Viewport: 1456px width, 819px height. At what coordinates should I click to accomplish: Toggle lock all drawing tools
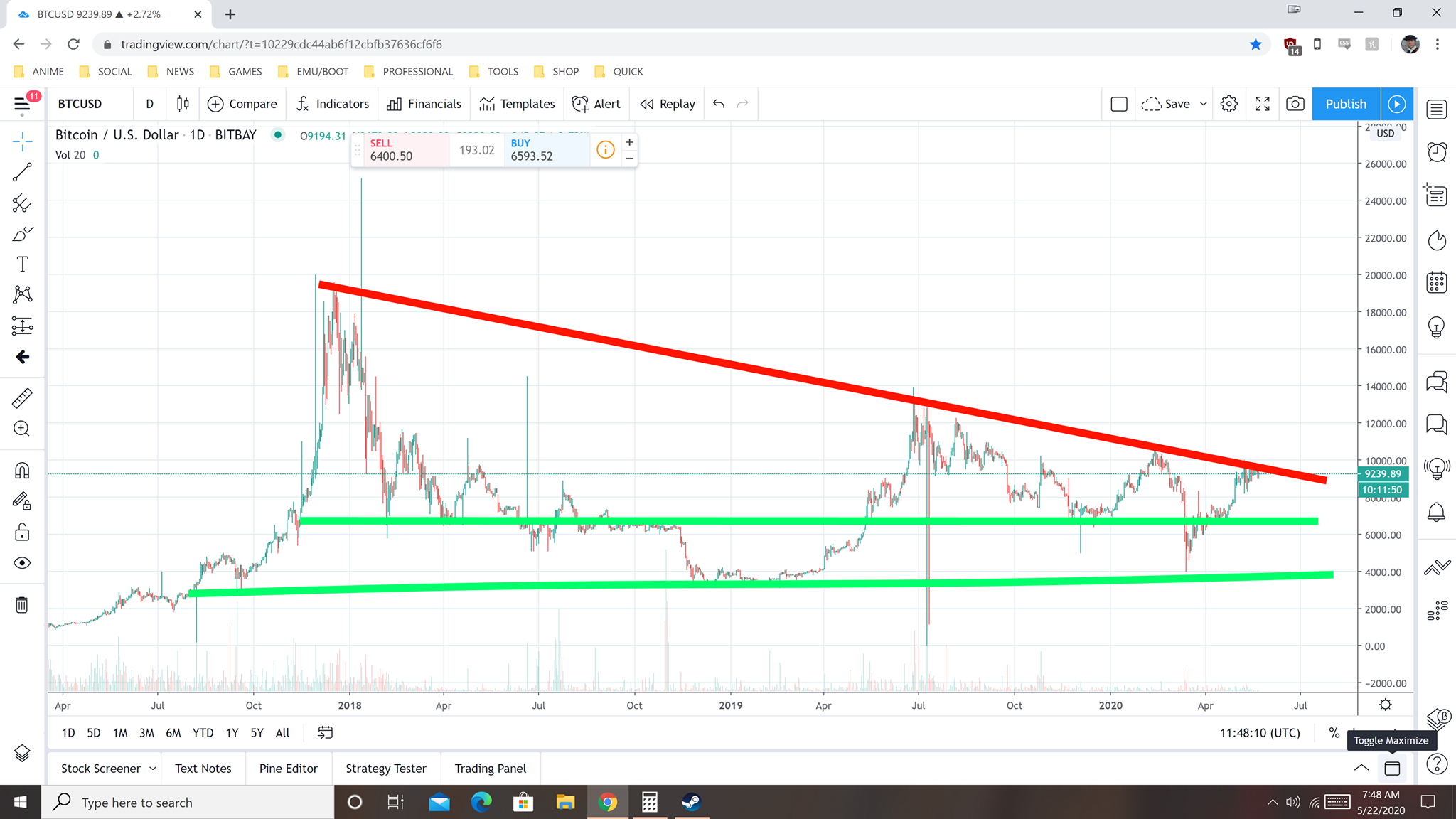(22, 532)
